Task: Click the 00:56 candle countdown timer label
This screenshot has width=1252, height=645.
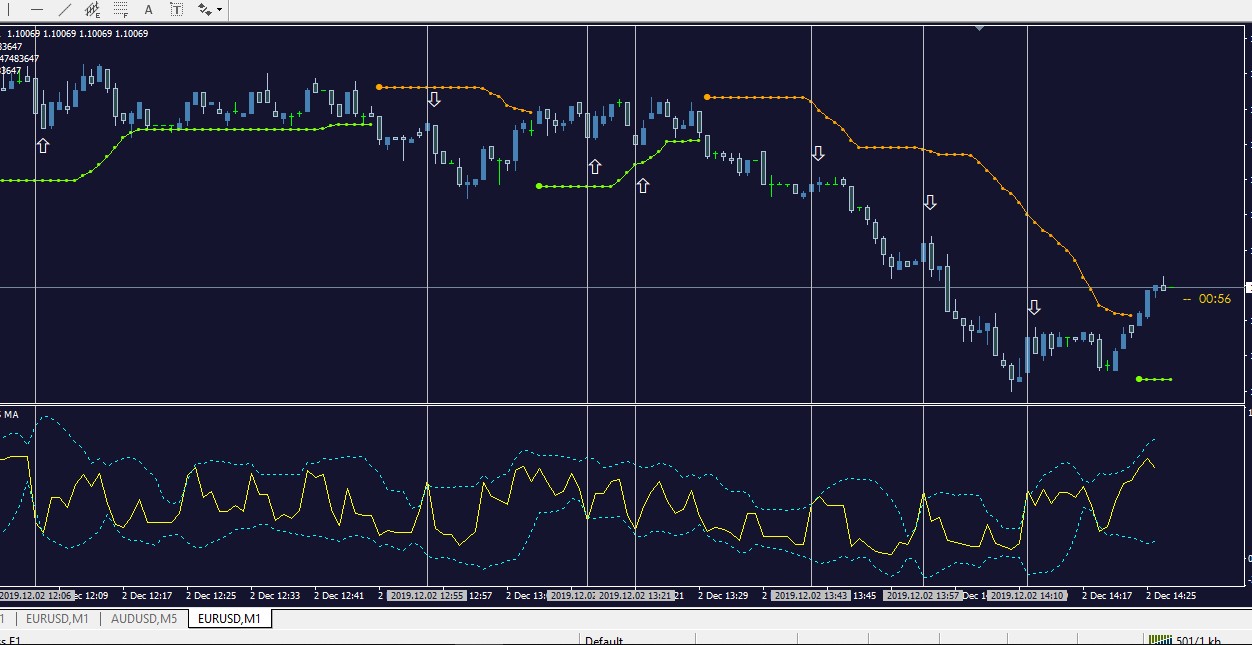Action: click(1214, 299)
